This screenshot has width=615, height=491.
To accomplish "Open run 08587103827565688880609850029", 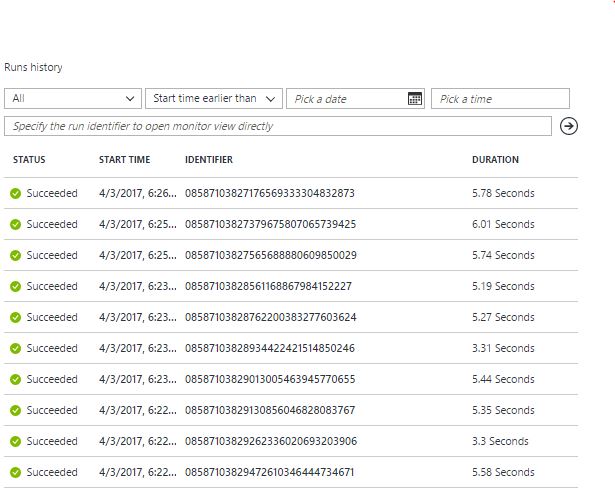I will tap(271, 255).
